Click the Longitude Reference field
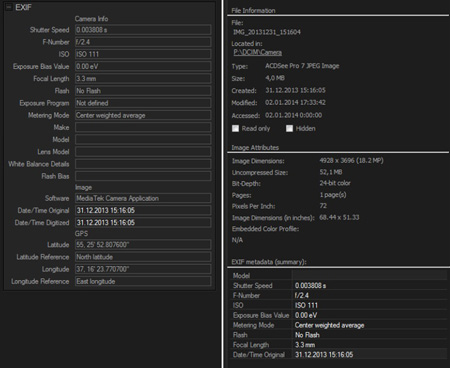450x368 pixels. (x=143, y=281)
